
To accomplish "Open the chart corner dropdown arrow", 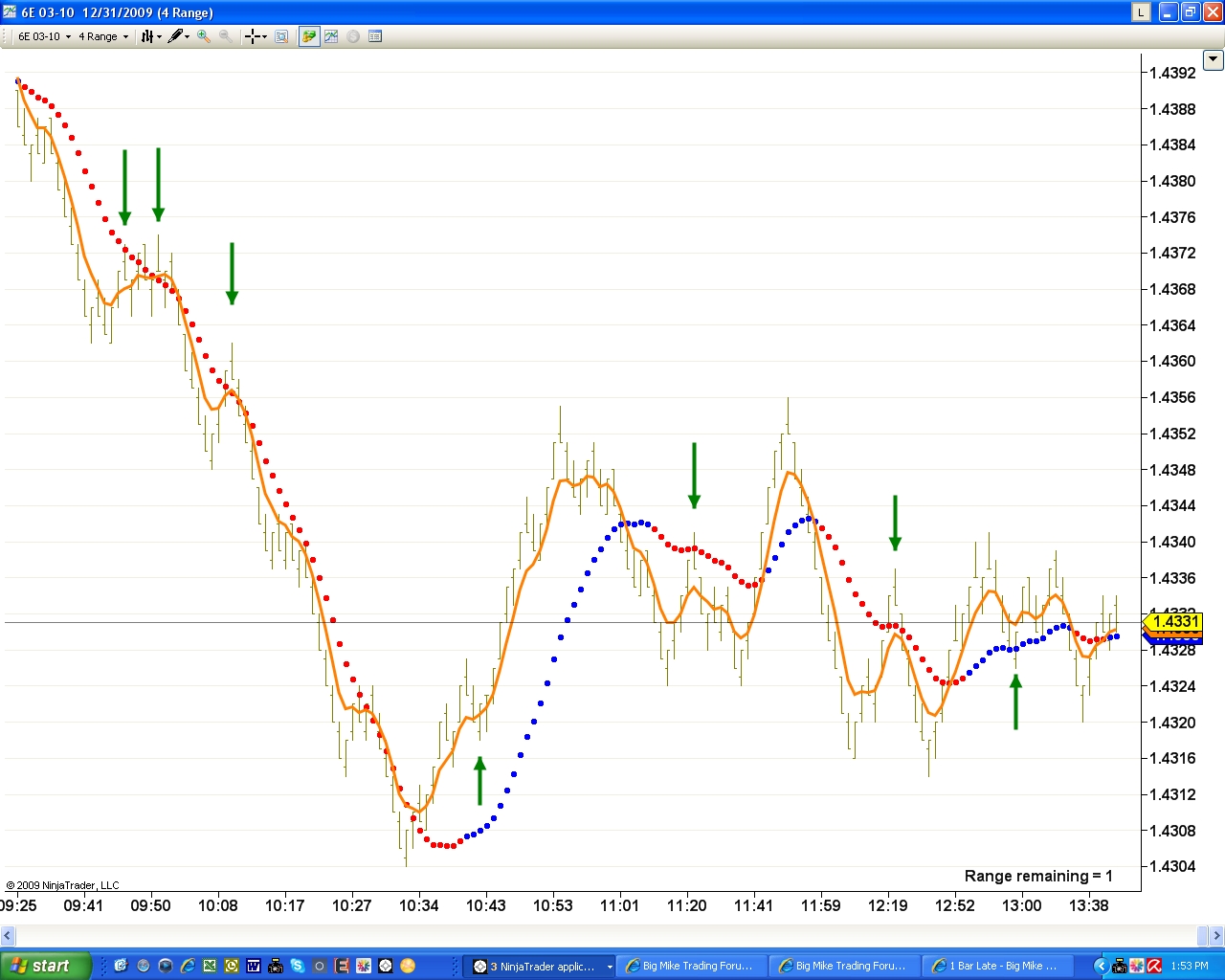I will tap(1214, 59).
